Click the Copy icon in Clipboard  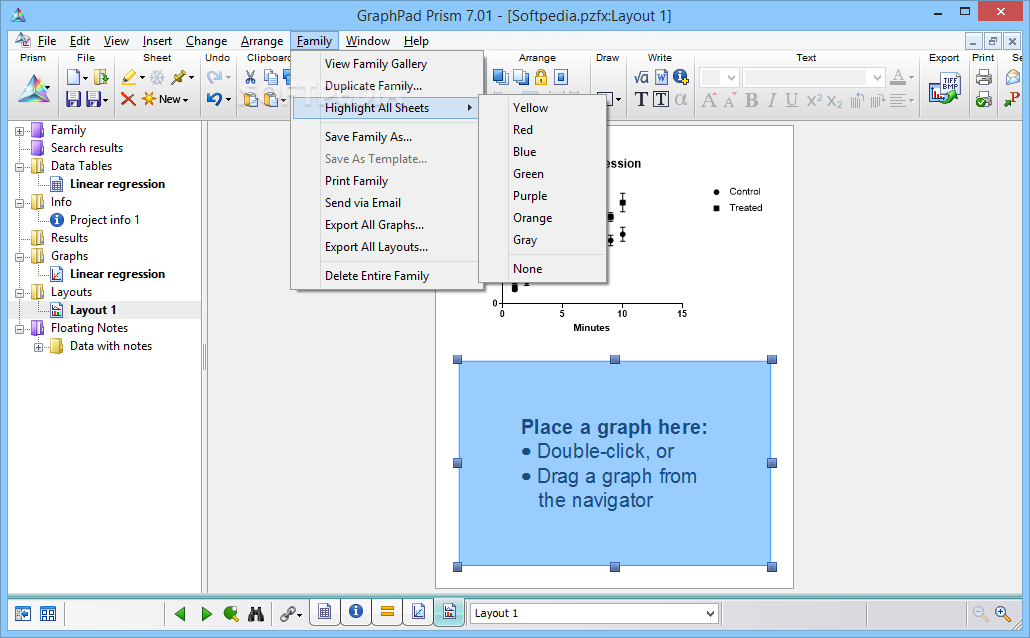[270, 78]
